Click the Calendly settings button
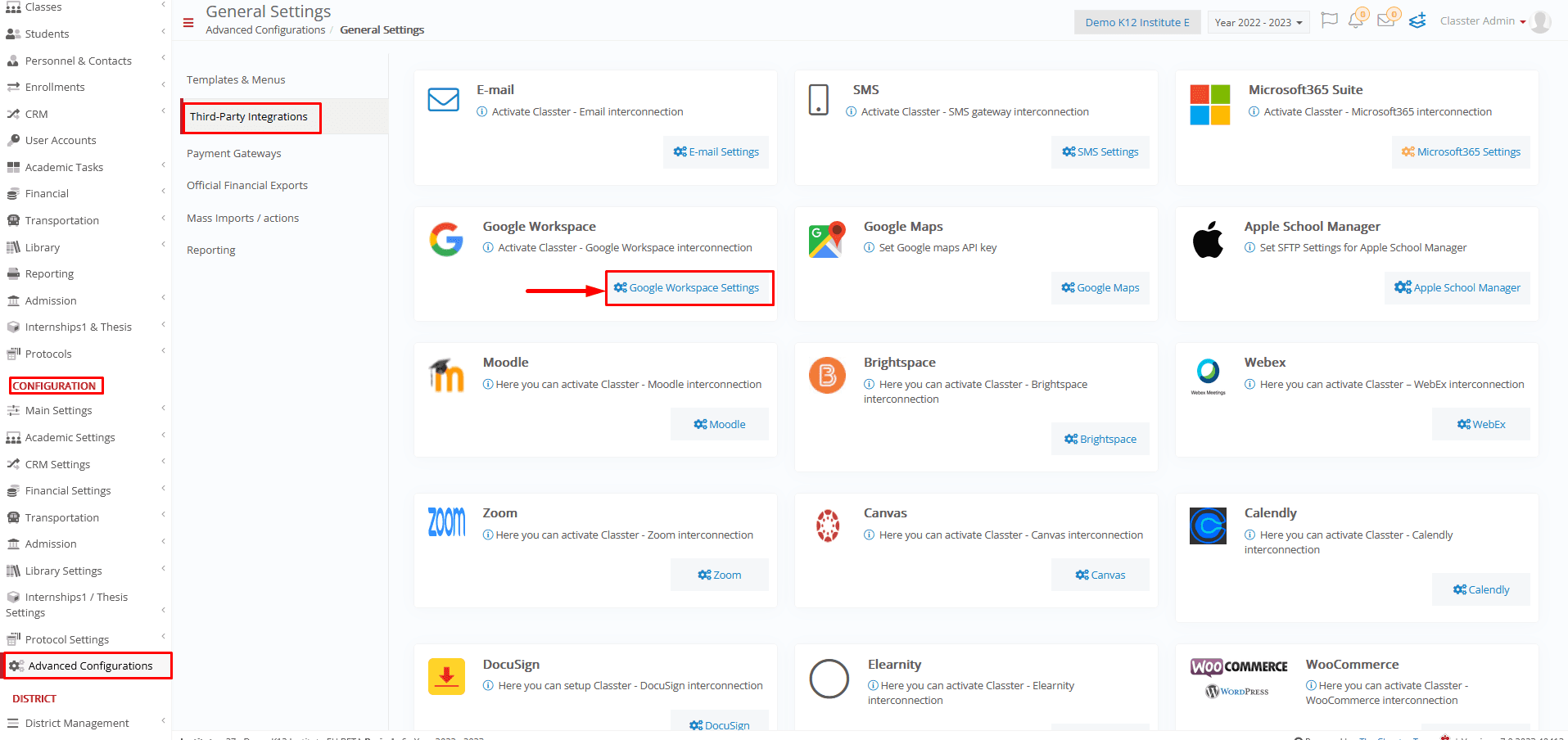 coord(1480,589)
